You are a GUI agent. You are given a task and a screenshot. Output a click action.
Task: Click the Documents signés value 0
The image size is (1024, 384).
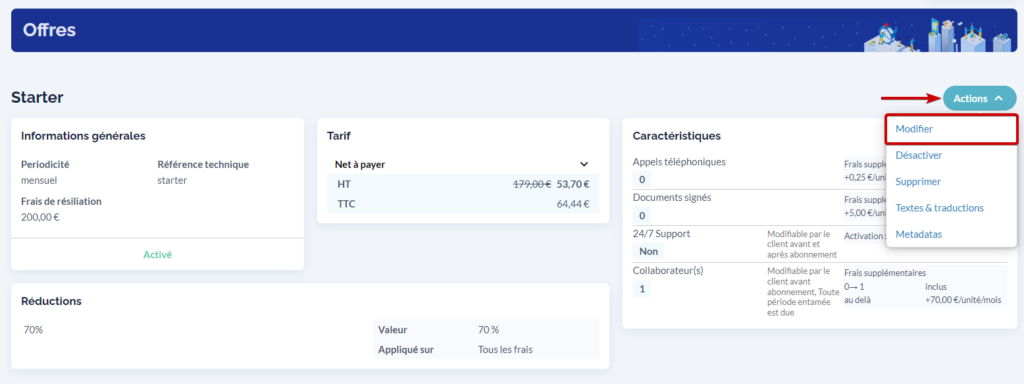tap(642, 216)
